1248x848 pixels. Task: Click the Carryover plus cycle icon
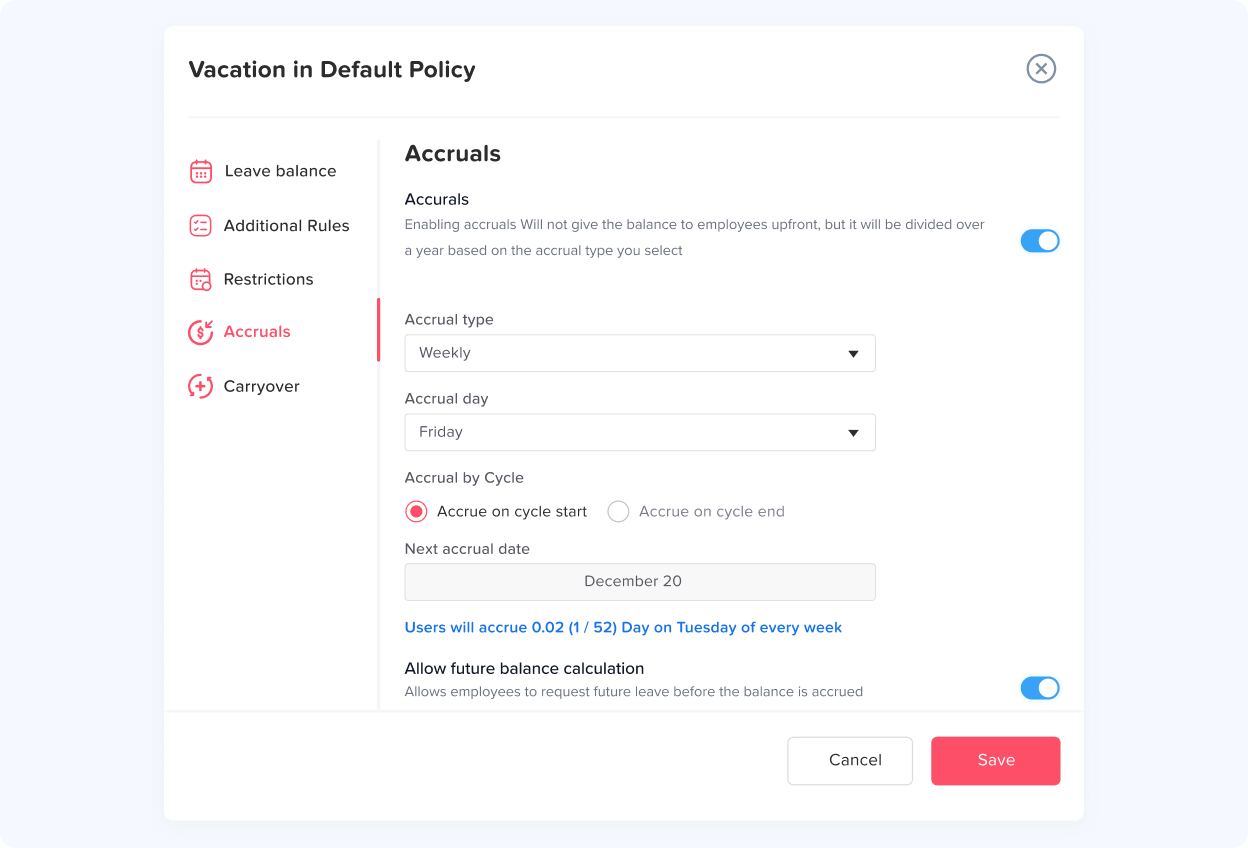coord(201,386)
